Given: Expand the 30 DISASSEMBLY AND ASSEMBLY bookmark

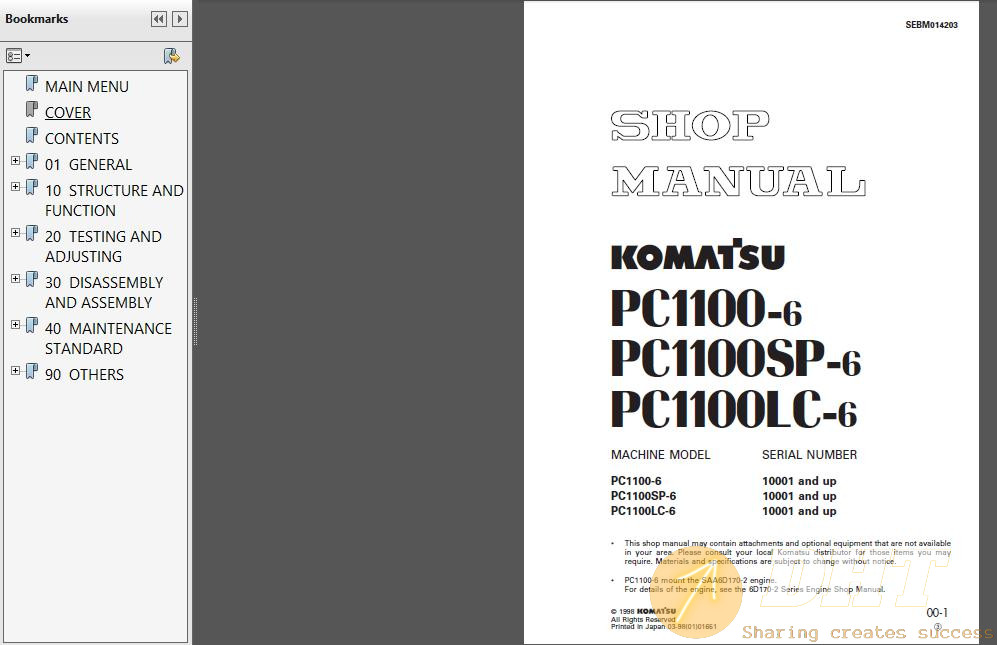Looking at the screenshot, I should tap(15, 279).
